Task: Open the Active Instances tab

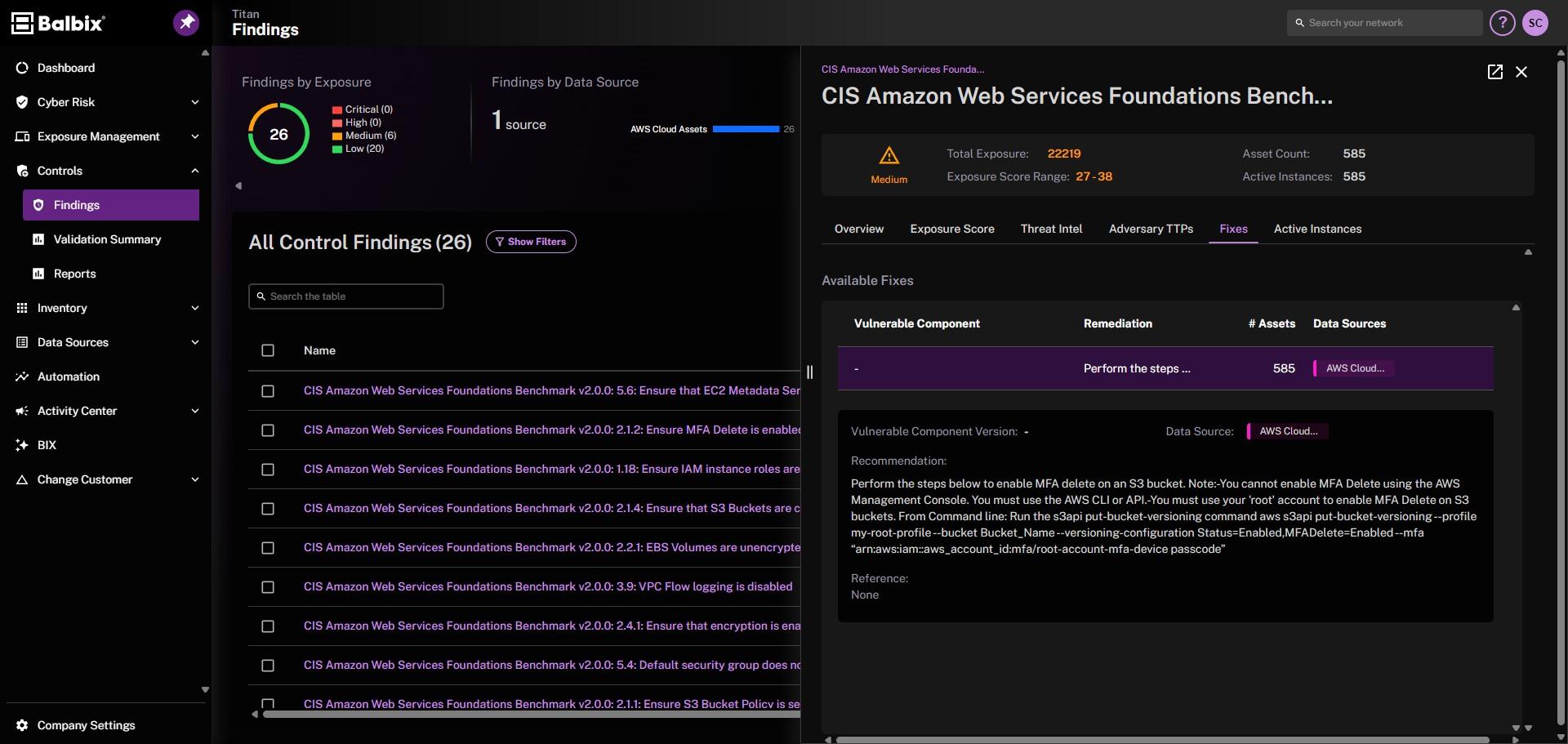Action: [1317, 229]
